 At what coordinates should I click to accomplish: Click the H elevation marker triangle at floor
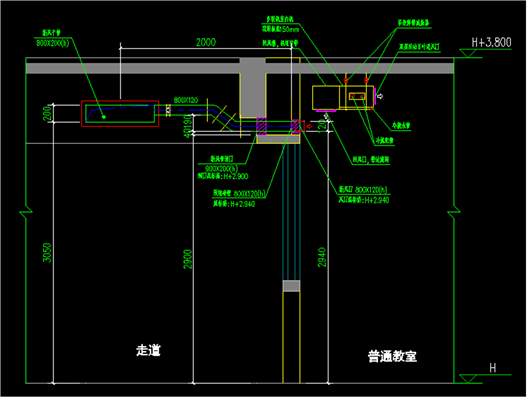(468, 379)
